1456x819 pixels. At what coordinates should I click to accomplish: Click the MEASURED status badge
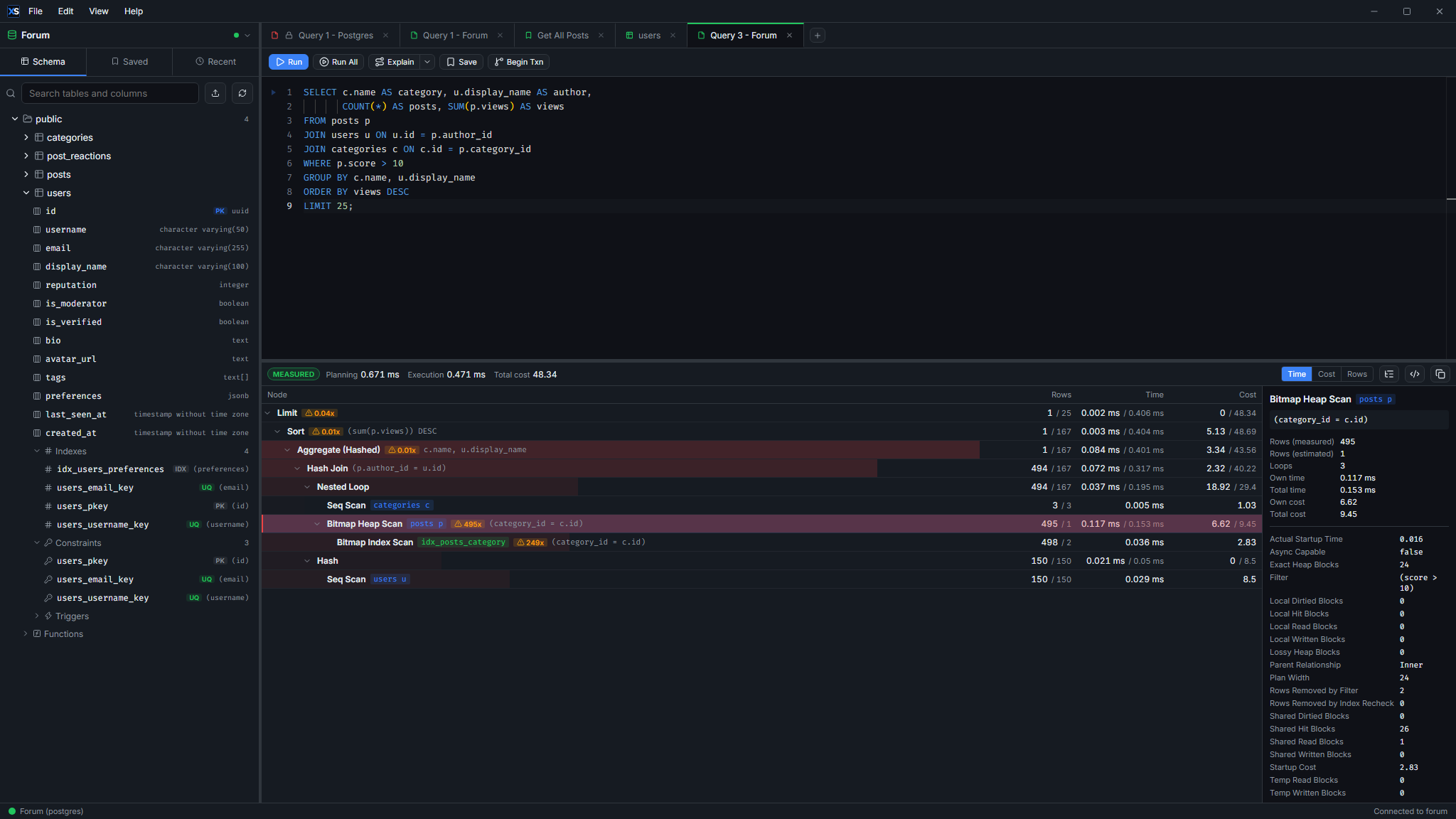294,374
